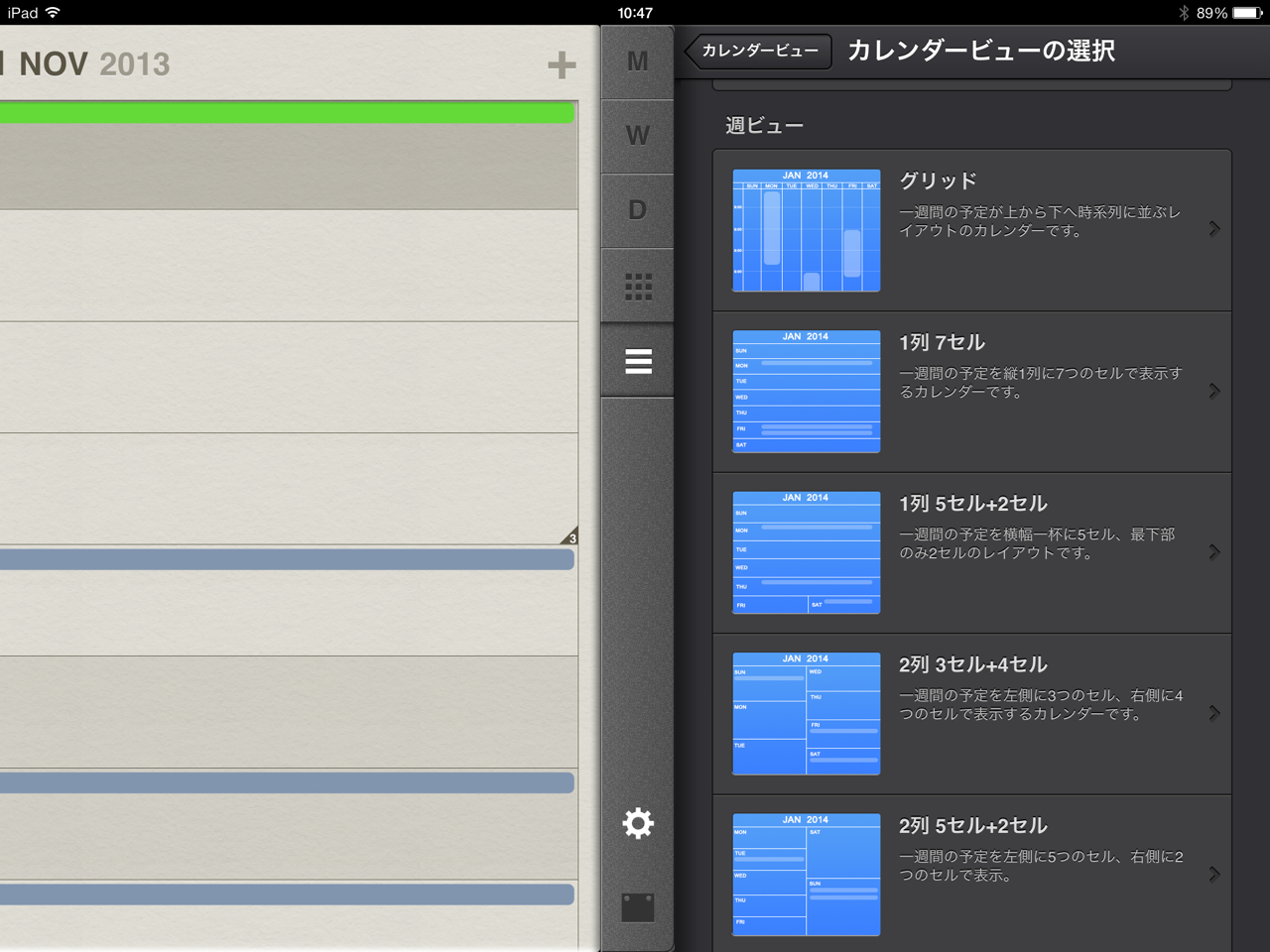Tap the plus icon to add event
Screen dimensions: 1270x952
tap(562, 65)
